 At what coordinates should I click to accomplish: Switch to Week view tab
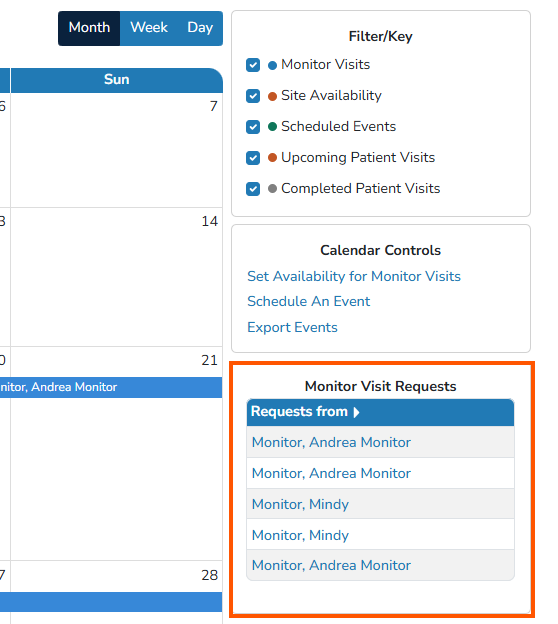click(149, 28)
